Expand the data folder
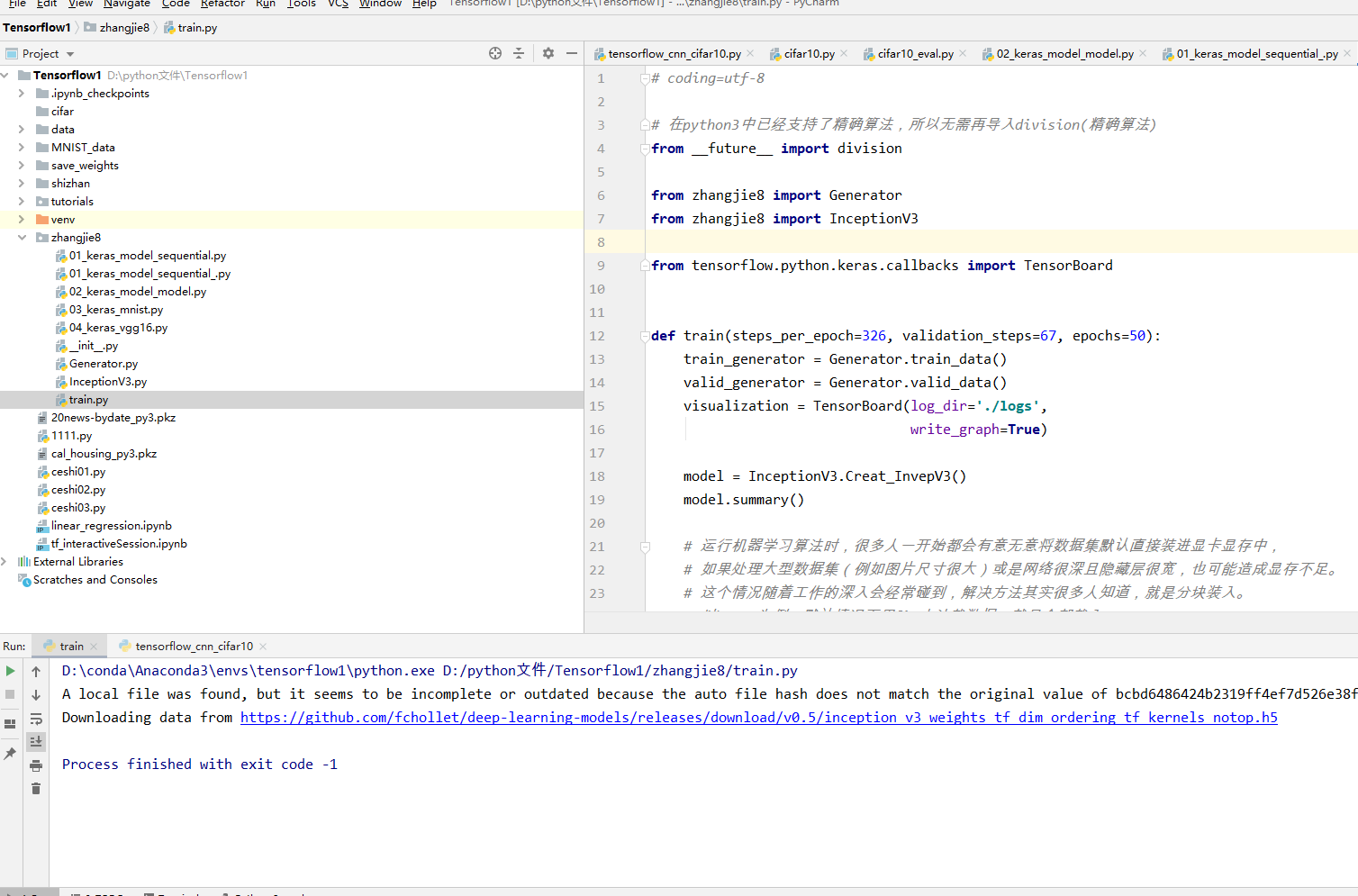This screenshot has width=1358, height=896. pyautogui.click(x=22, y=130)
